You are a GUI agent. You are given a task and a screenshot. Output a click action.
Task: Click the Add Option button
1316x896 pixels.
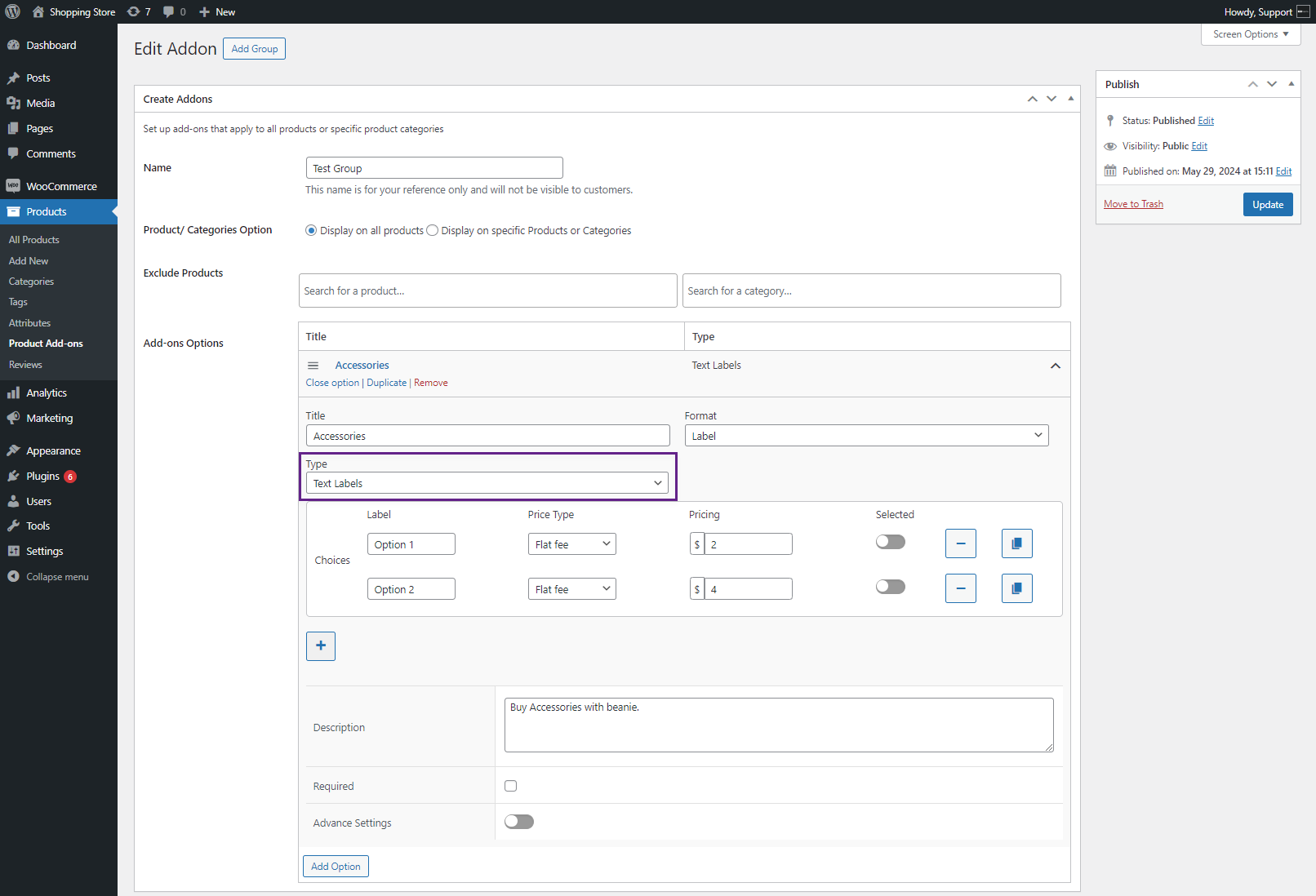(x=336, y=867)
